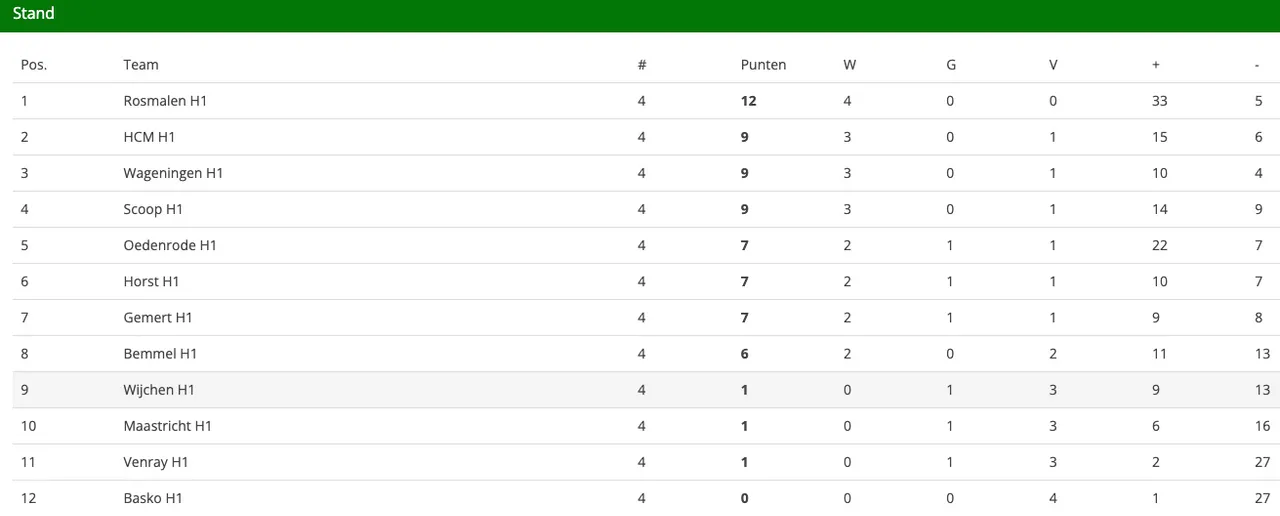Open Oedenrode H1 team details
Viewport: 1280px width, 516px height.
pos(170,245)
